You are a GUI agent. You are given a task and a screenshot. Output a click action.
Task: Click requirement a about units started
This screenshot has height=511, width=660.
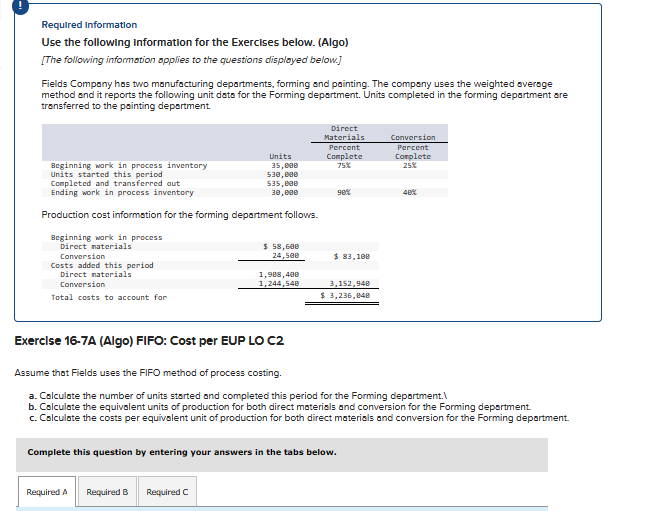[x=238, y=396]
